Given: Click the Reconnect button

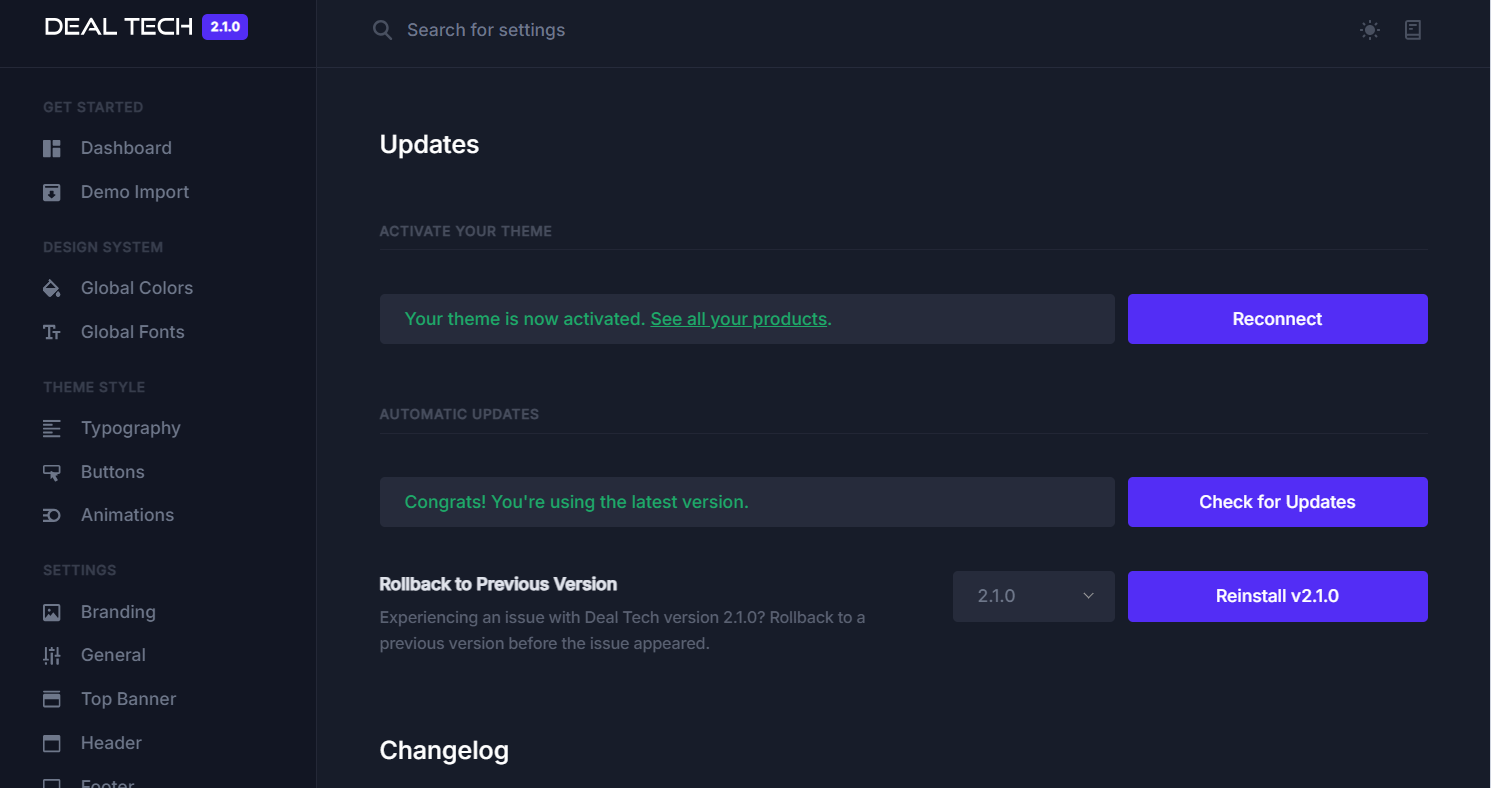Looking at the screenshot, I should click(1278, 319).
